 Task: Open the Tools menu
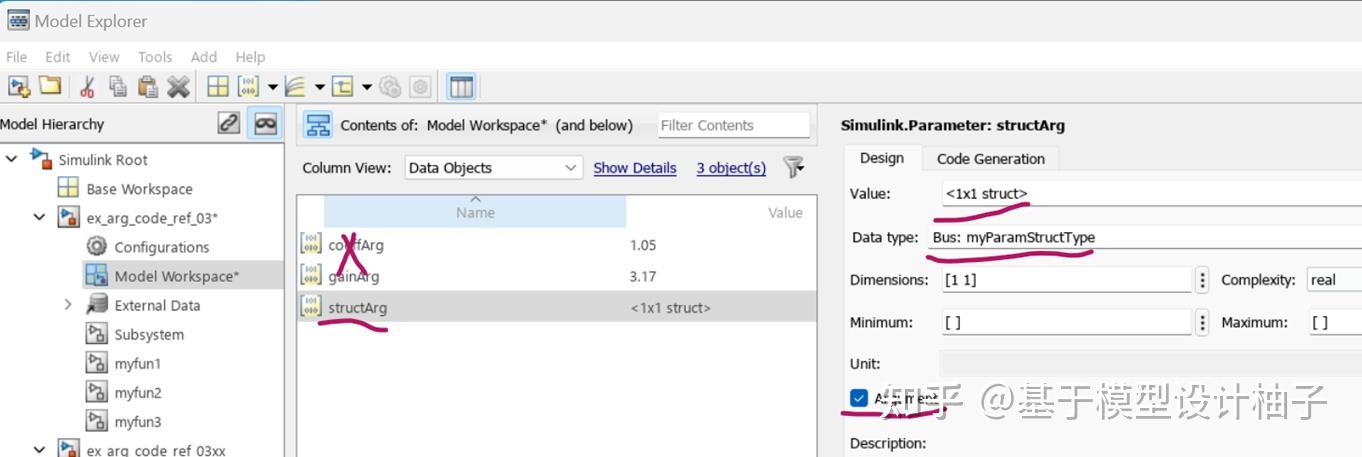[x=155, y=57]
